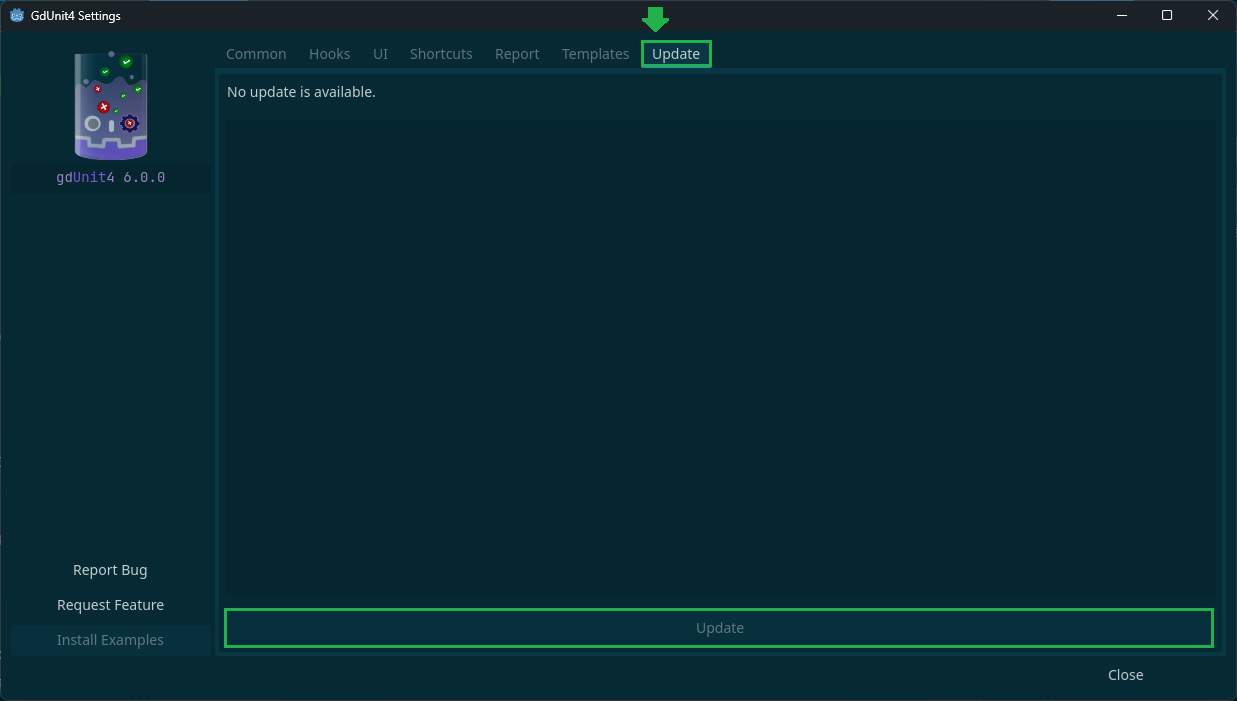Click the Report Bug link
This screenshot has width=1237, height=701.
click(x=110, y=569)
